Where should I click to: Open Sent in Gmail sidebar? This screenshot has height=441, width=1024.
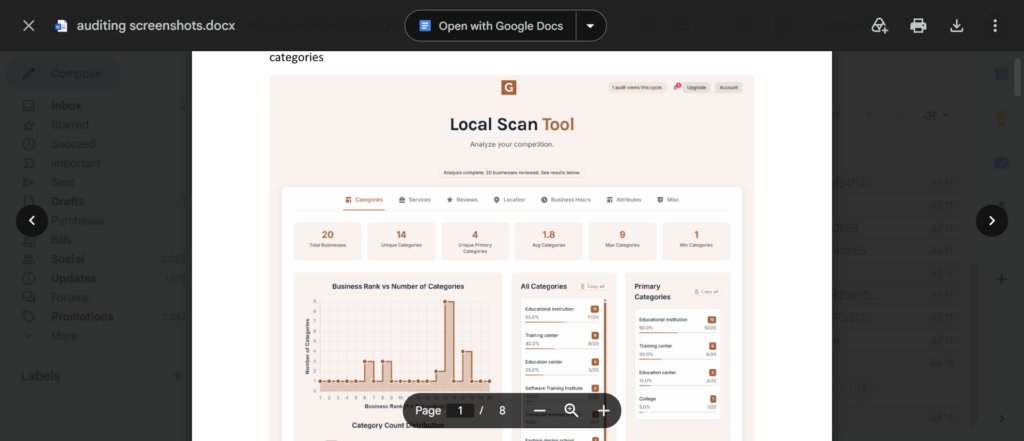click(63, 182)
